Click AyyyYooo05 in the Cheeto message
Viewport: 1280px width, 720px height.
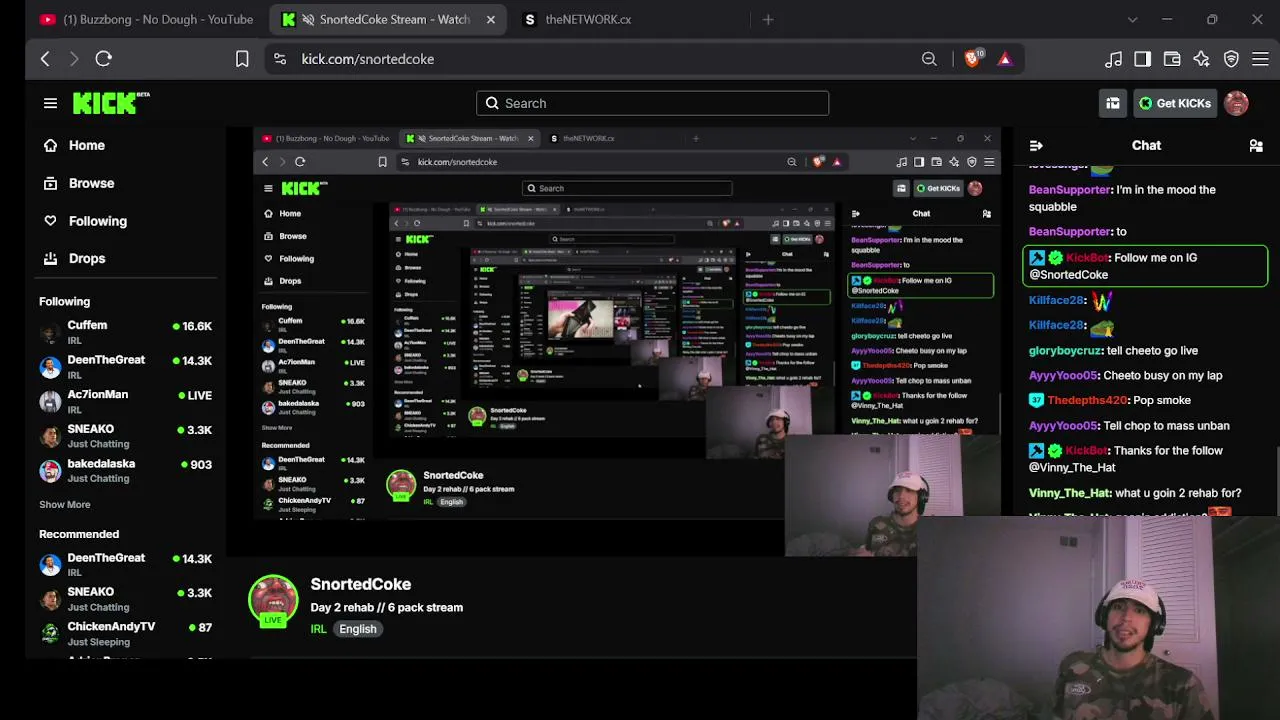tap(1063, 376)
